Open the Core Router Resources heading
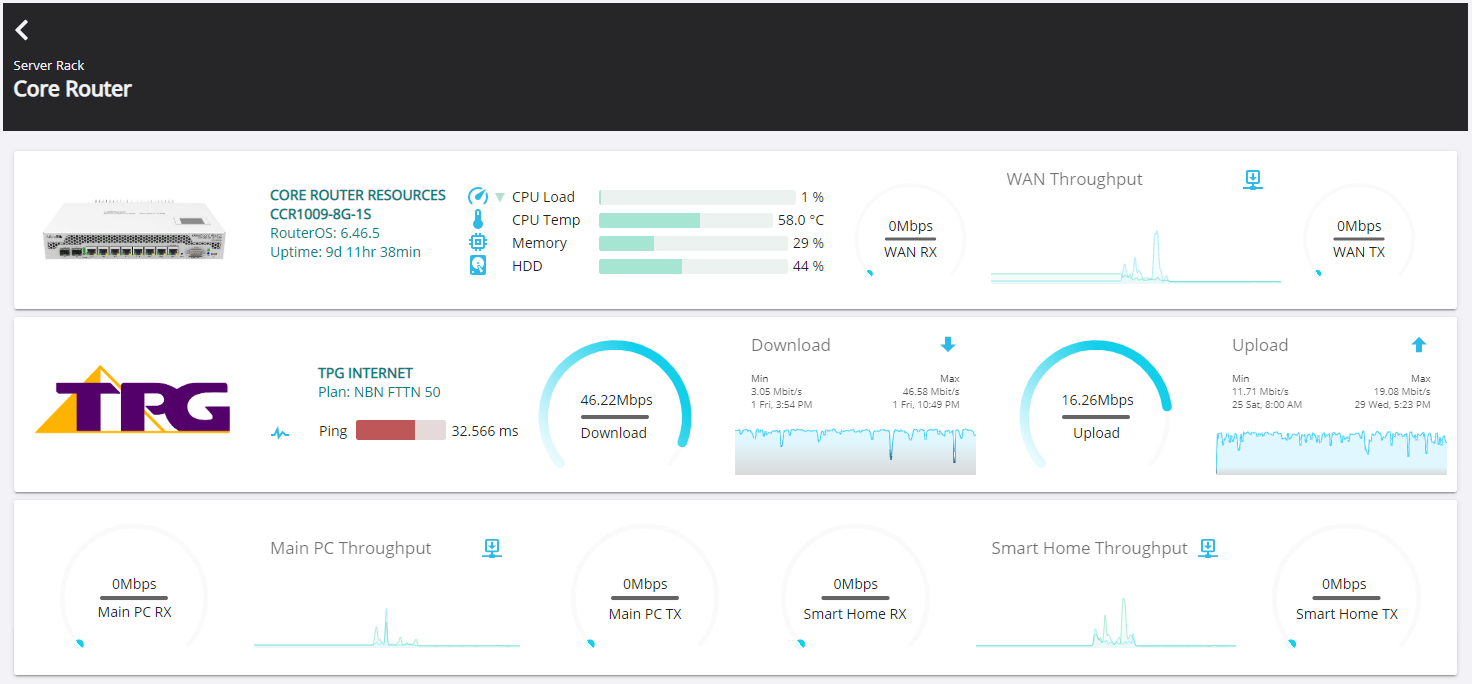This screenshot has width=1472, height=684. (x=358, y=195)
